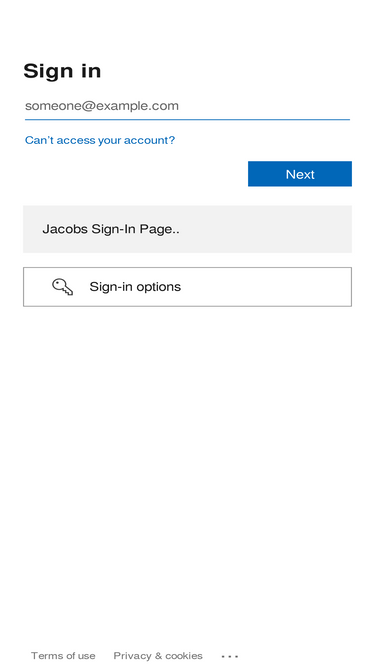Click the gray Jacobs Sign-In Page text box
375x667 pixels.
187,229
